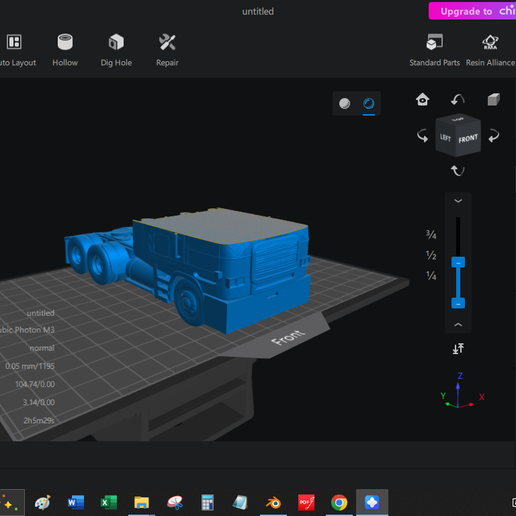Open Calculator from the taskbar

click(207, 502)
